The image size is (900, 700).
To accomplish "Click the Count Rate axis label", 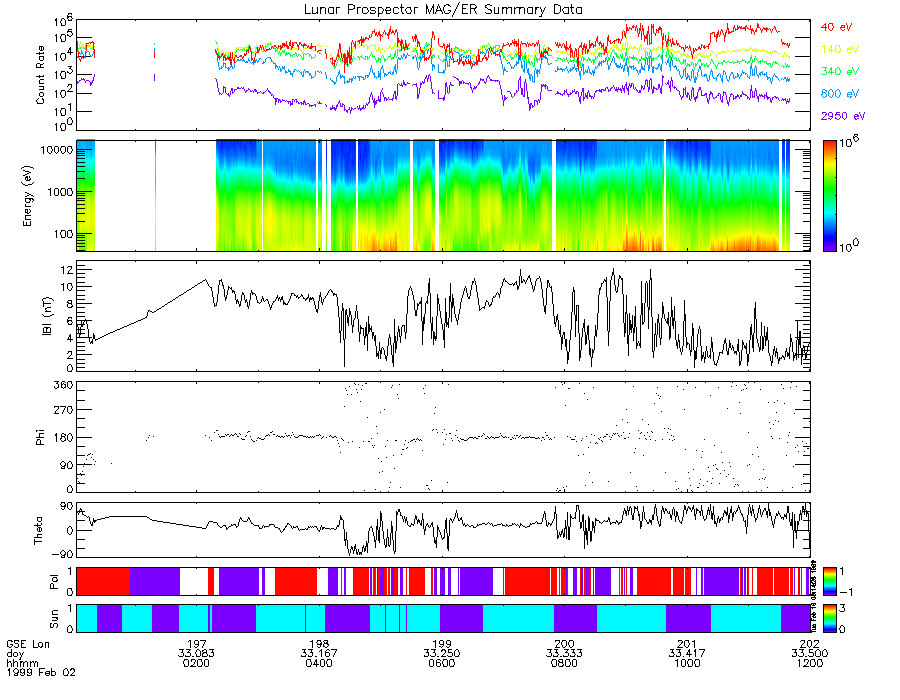I will (x=40, y=75).
